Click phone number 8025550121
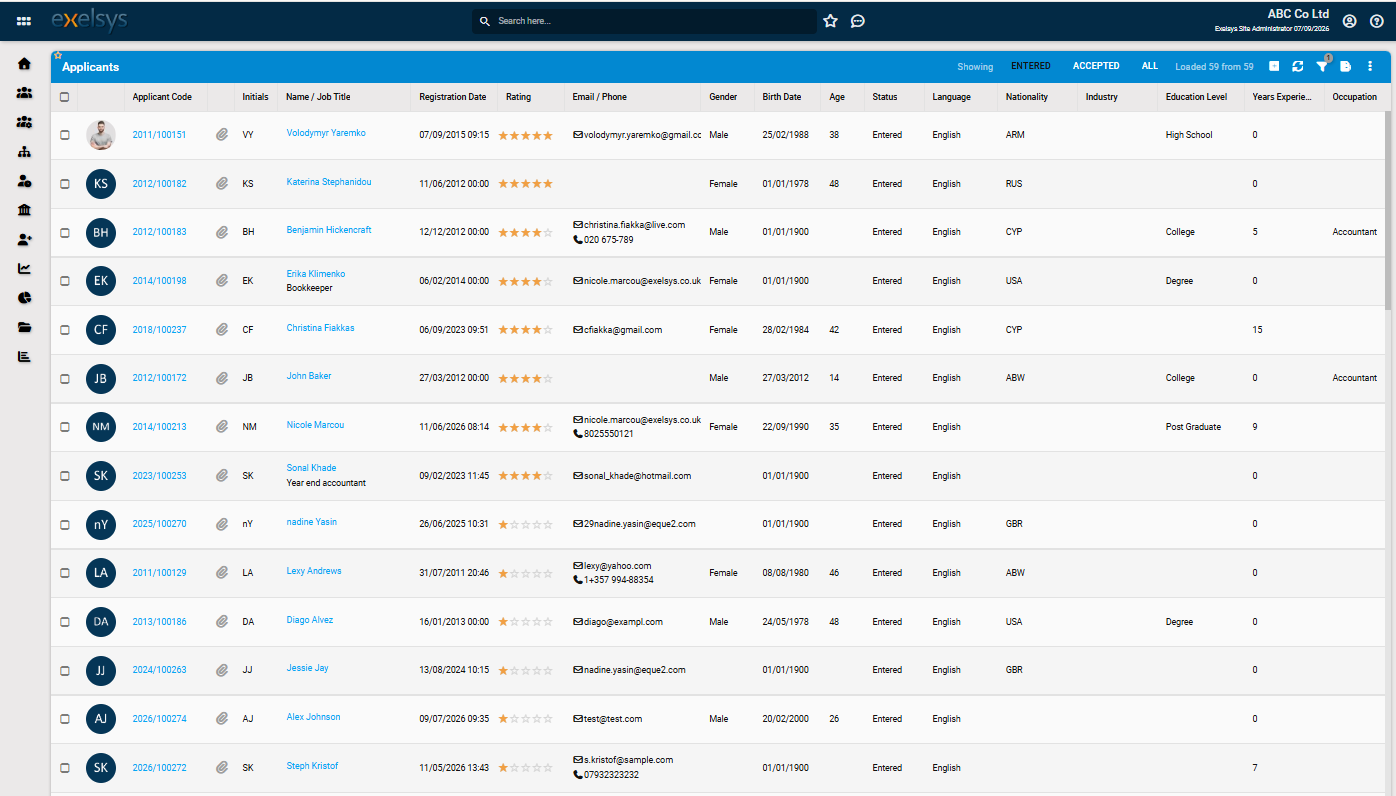 point(609,434)
